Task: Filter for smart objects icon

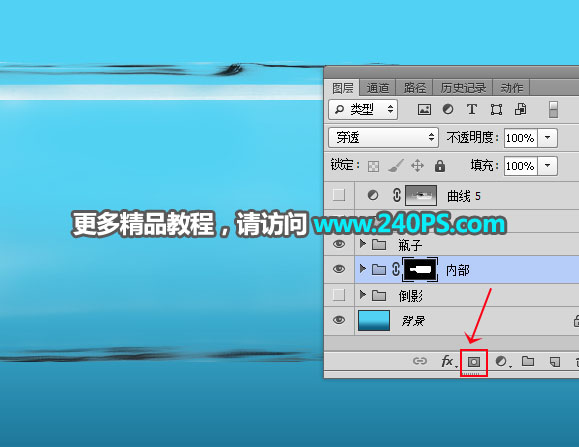Action: pos(520,109)
